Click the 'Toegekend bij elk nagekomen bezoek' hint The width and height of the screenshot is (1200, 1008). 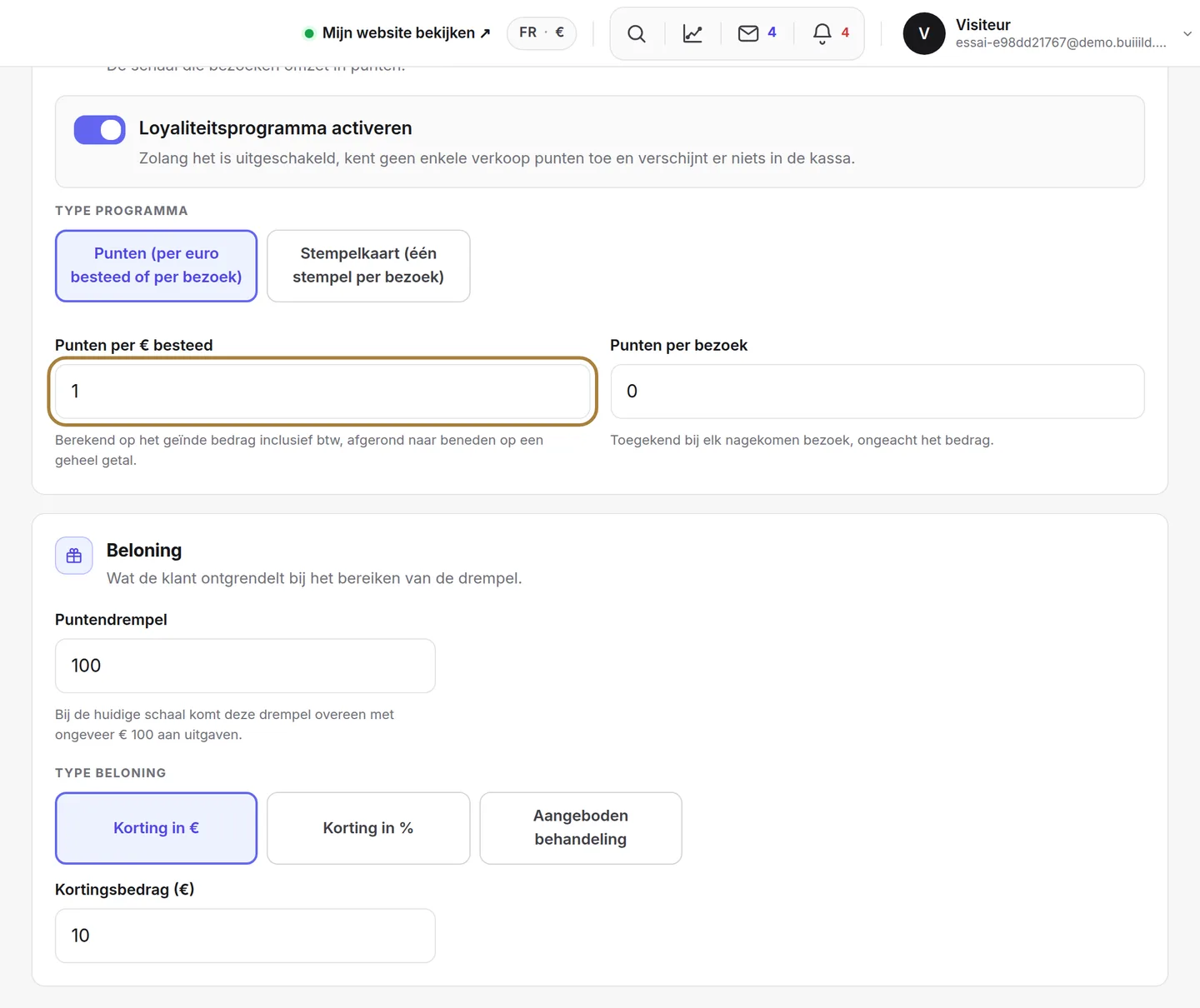tap(802, 440)
